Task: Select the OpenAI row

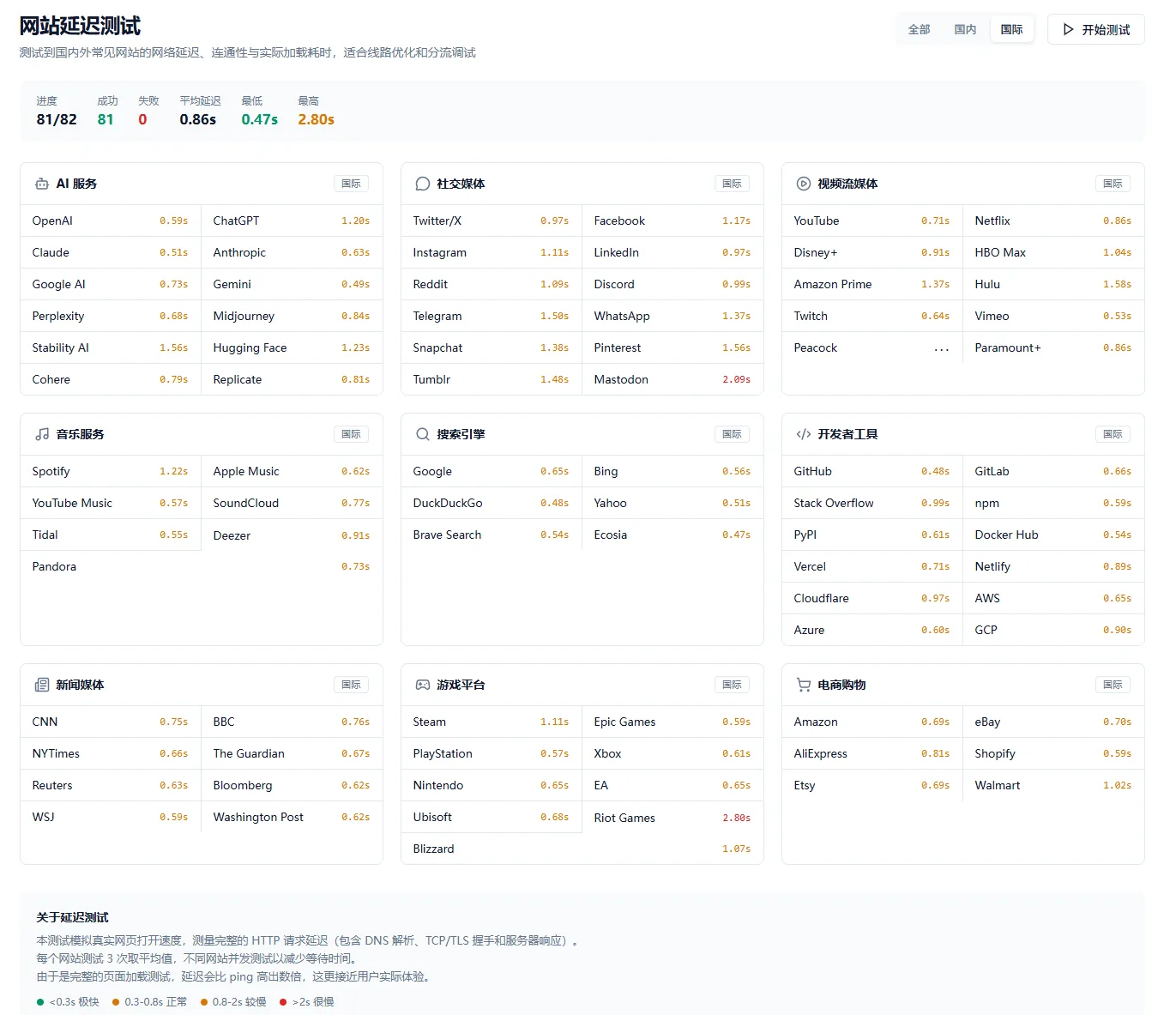Action: pyautogui.click(x=111, y=221)
